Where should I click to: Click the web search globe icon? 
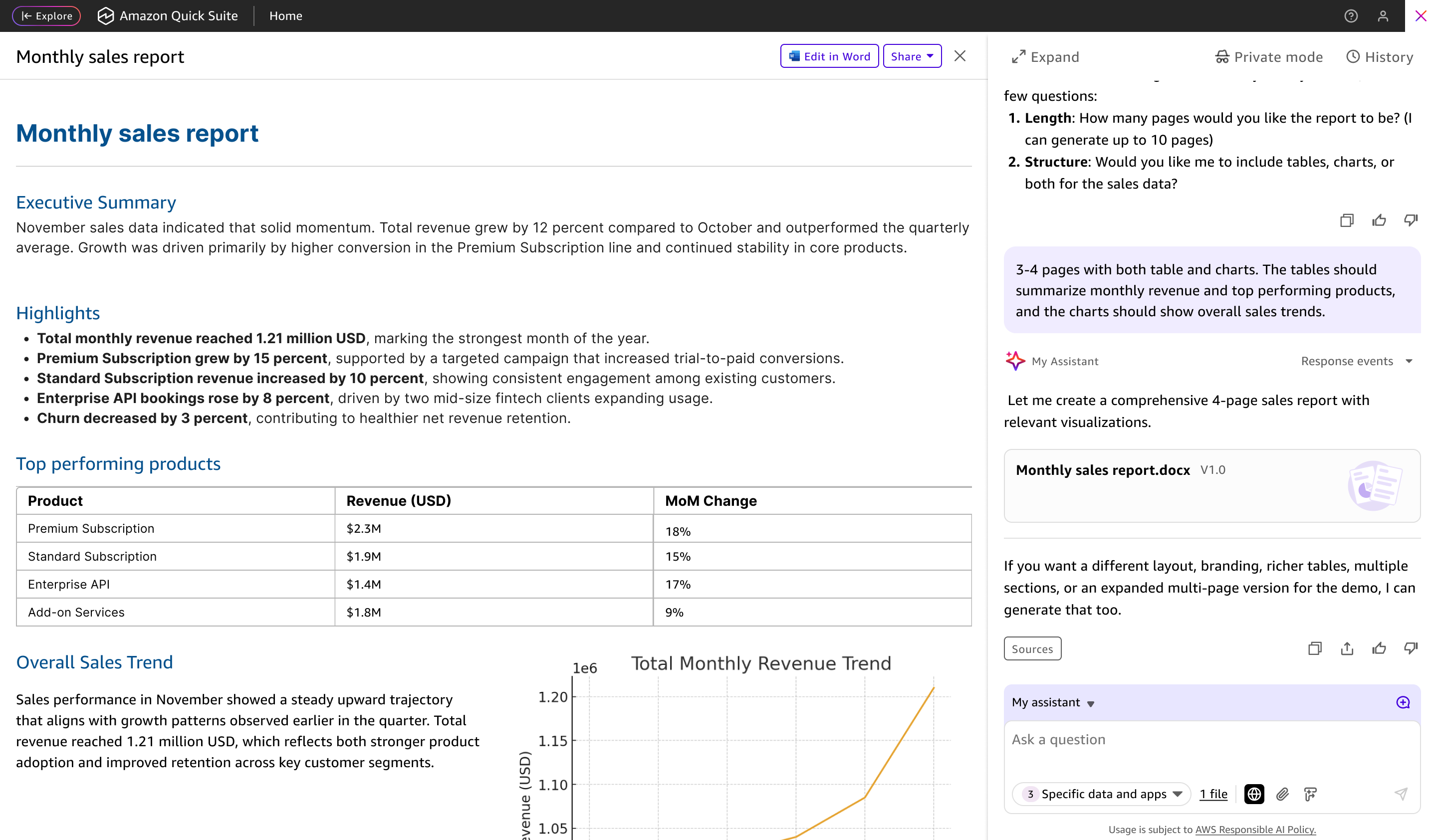coord(1253,794)
